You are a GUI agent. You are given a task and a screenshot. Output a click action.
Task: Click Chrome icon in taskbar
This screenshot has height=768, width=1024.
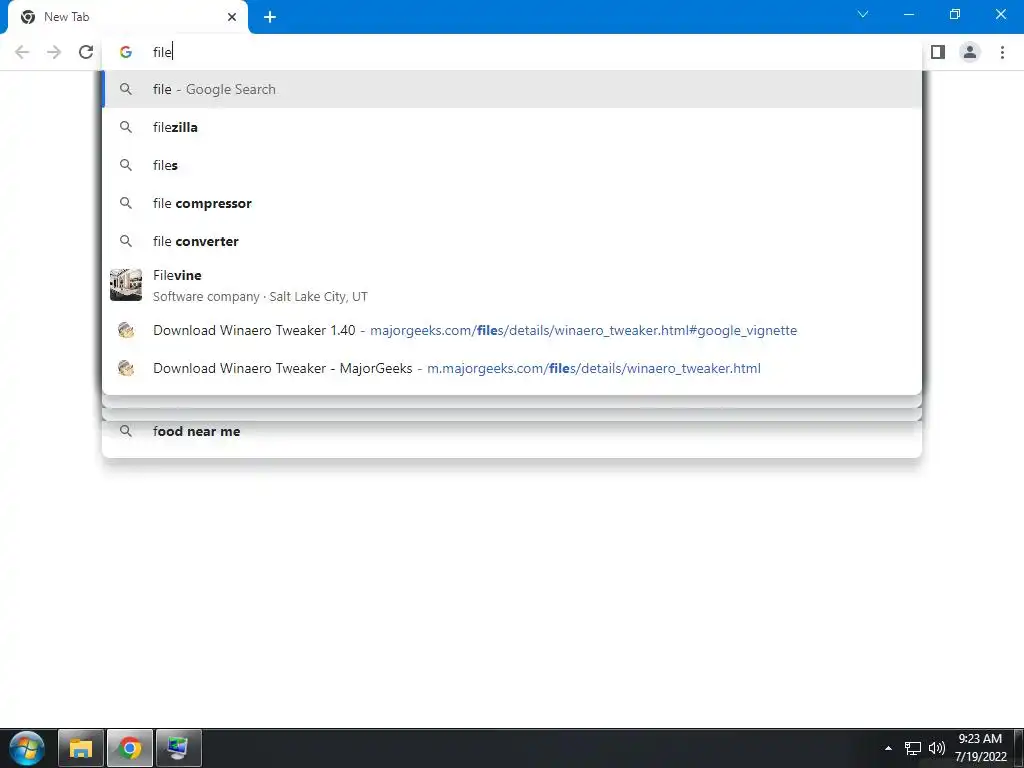point(130,748)
